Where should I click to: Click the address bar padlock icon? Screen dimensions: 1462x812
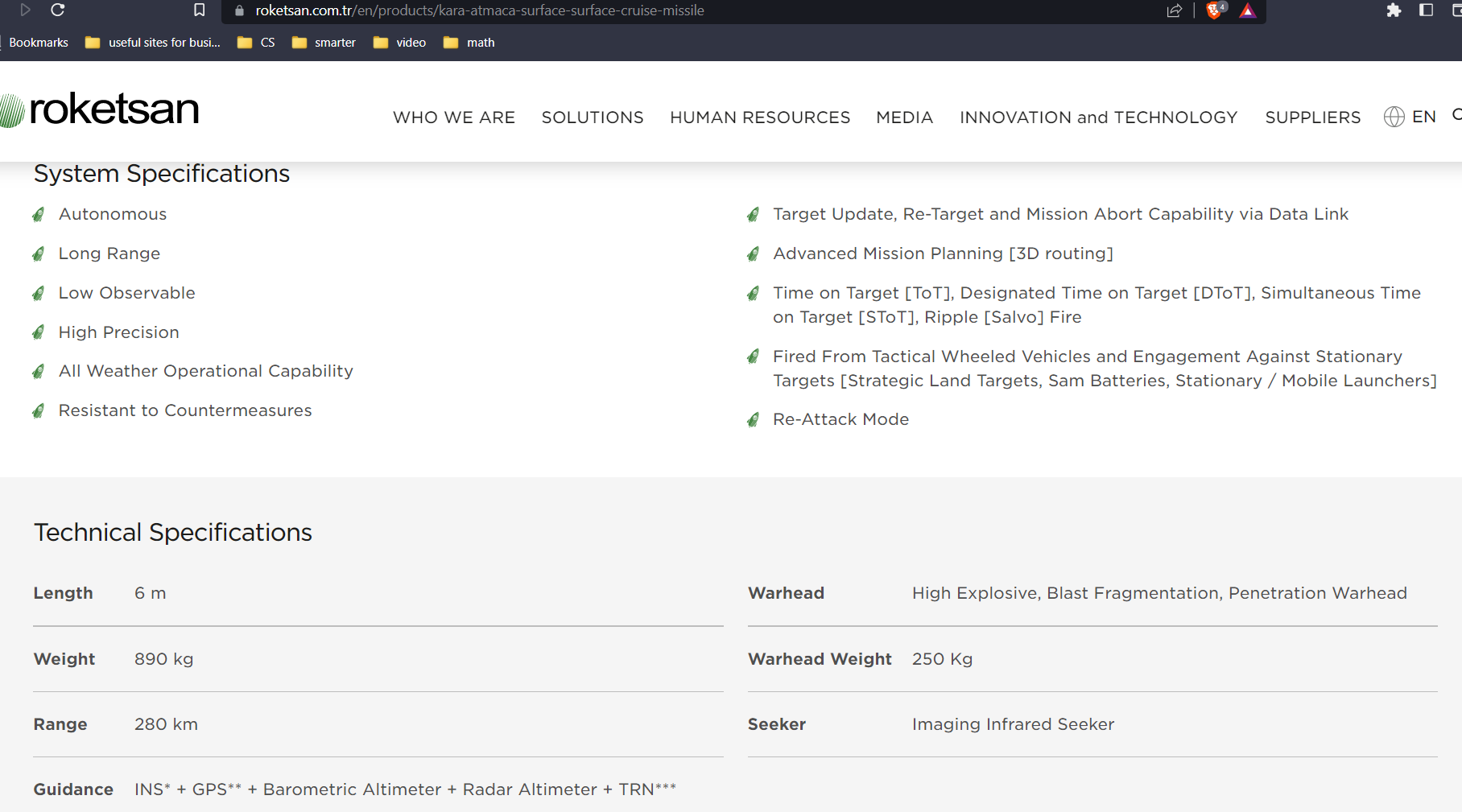point(239,10)
